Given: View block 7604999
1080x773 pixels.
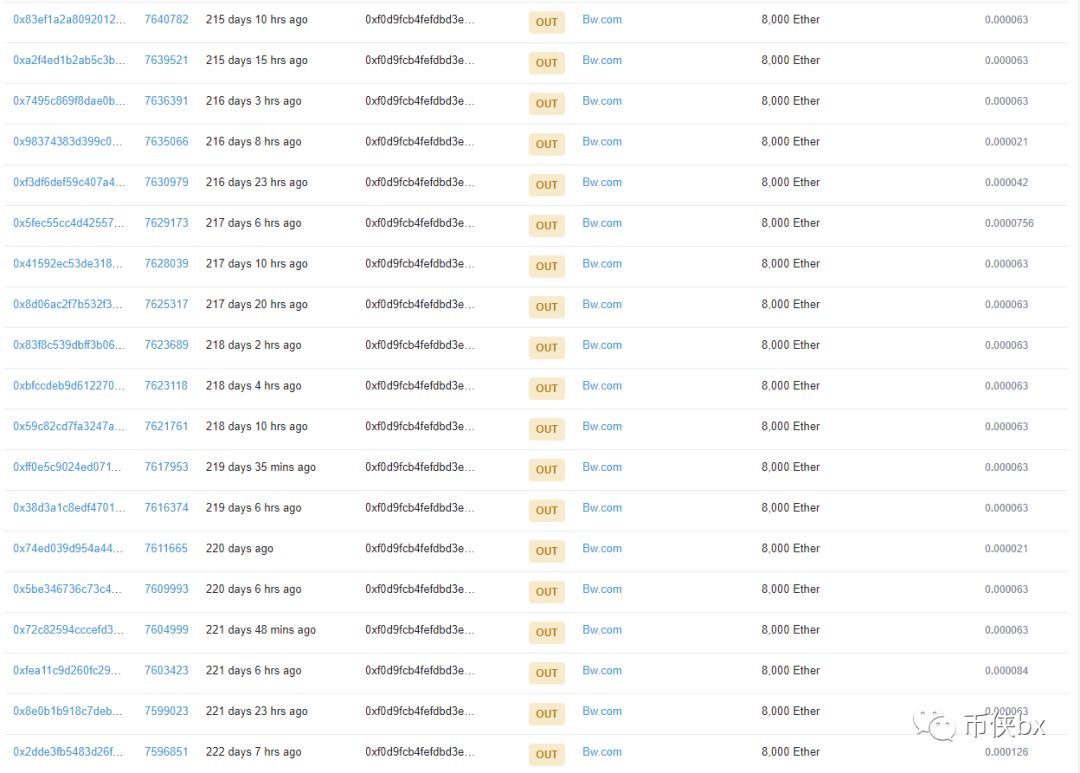Looking at the screenshot, I should (x=166, y=629).
